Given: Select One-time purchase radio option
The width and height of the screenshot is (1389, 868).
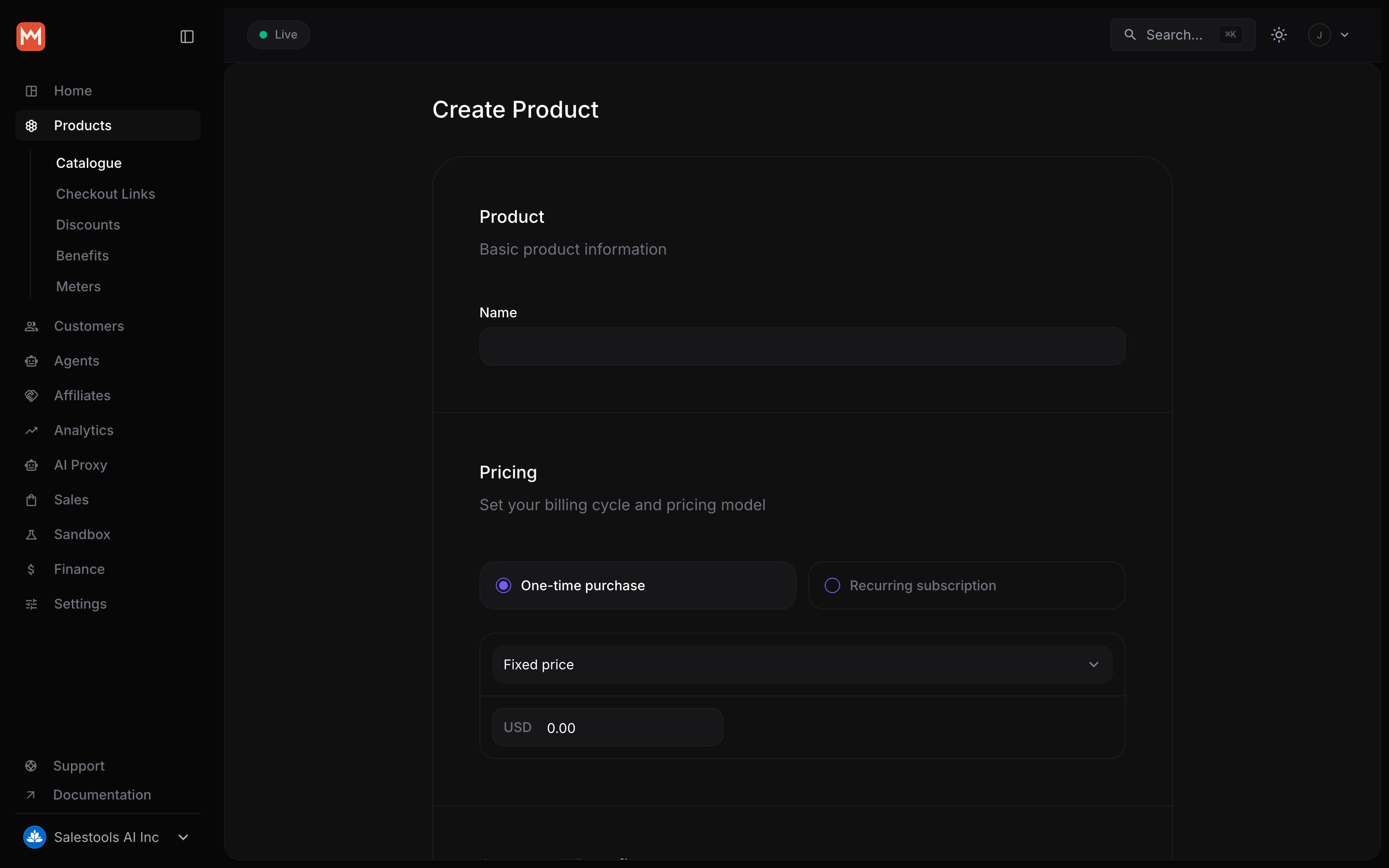Looking at the screenshot, I should pos(638,585).
